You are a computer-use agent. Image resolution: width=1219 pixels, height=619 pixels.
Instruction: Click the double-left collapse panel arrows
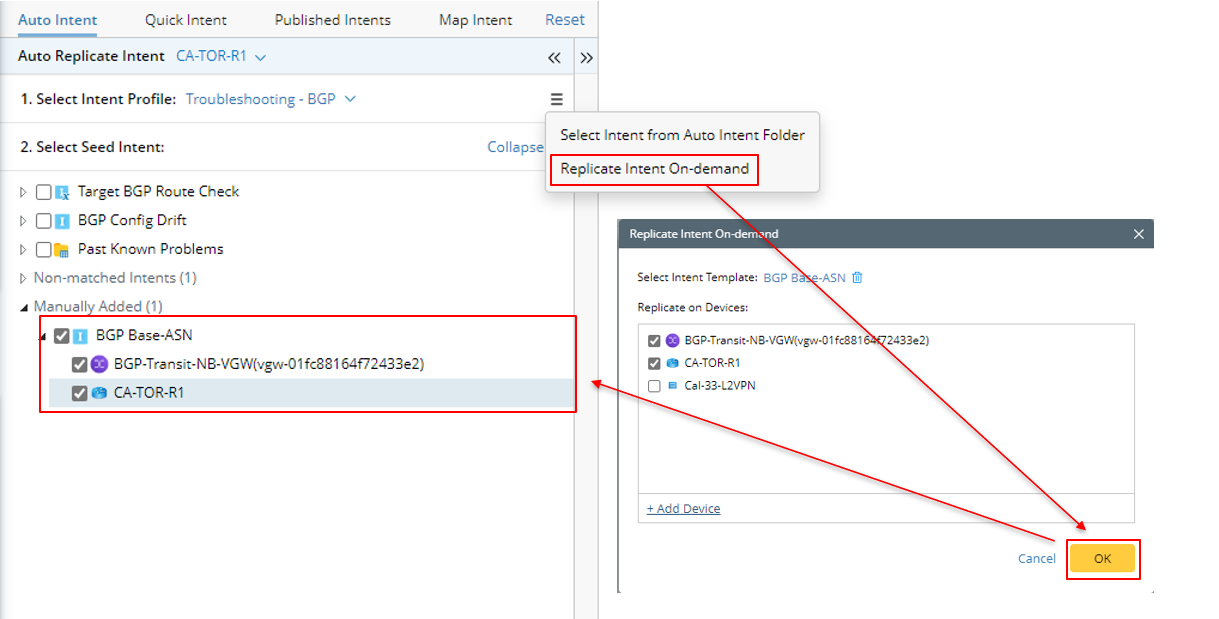(x=554, y=58)
